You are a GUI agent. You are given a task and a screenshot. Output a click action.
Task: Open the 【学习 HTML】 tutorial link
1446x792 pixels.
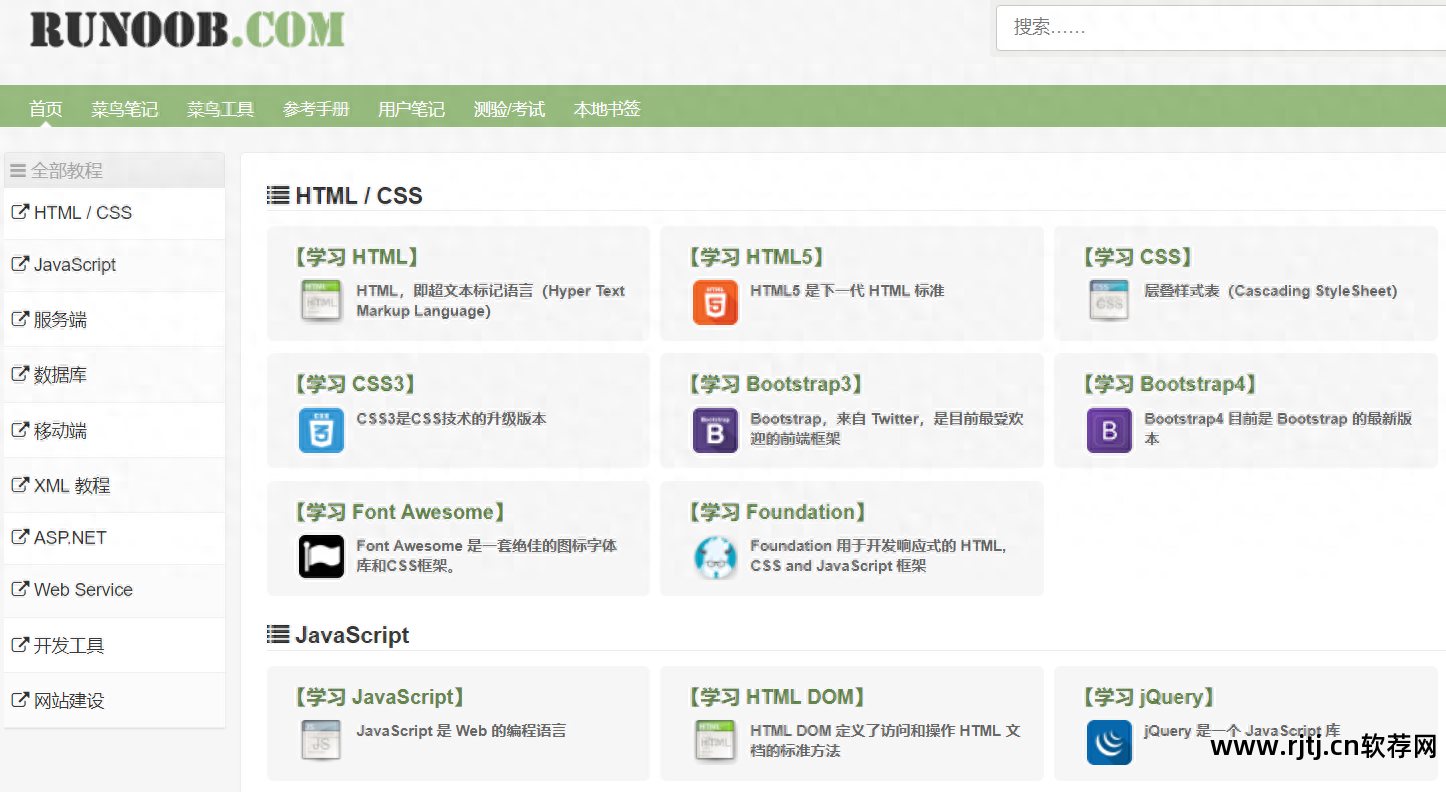point(356,257)
